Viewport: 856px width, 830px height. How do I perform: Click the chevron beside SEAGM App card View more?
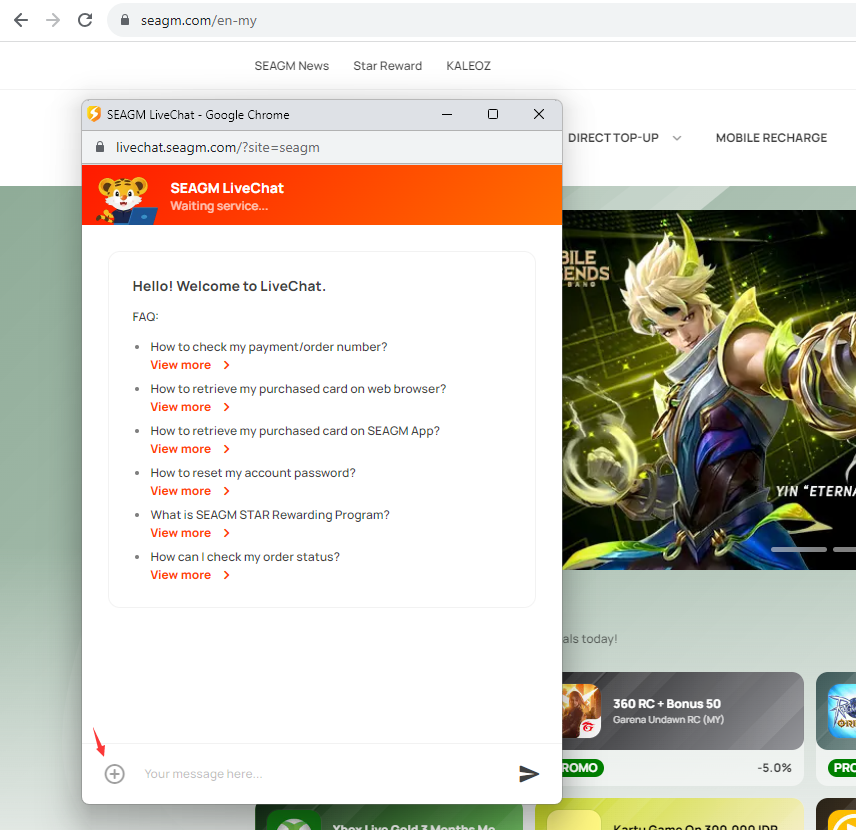pyautogui.click(x=227, y=449)
